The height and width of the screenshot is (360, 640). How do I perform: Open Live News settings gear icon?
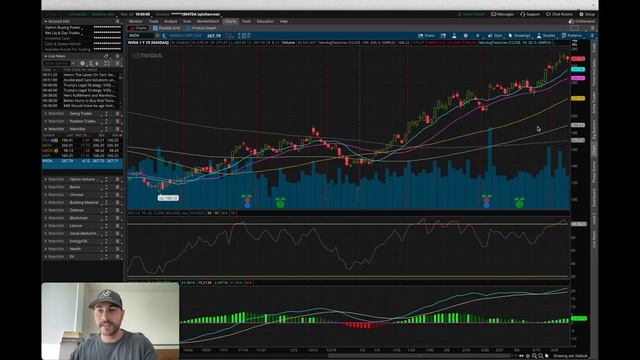tap(82, 63)
